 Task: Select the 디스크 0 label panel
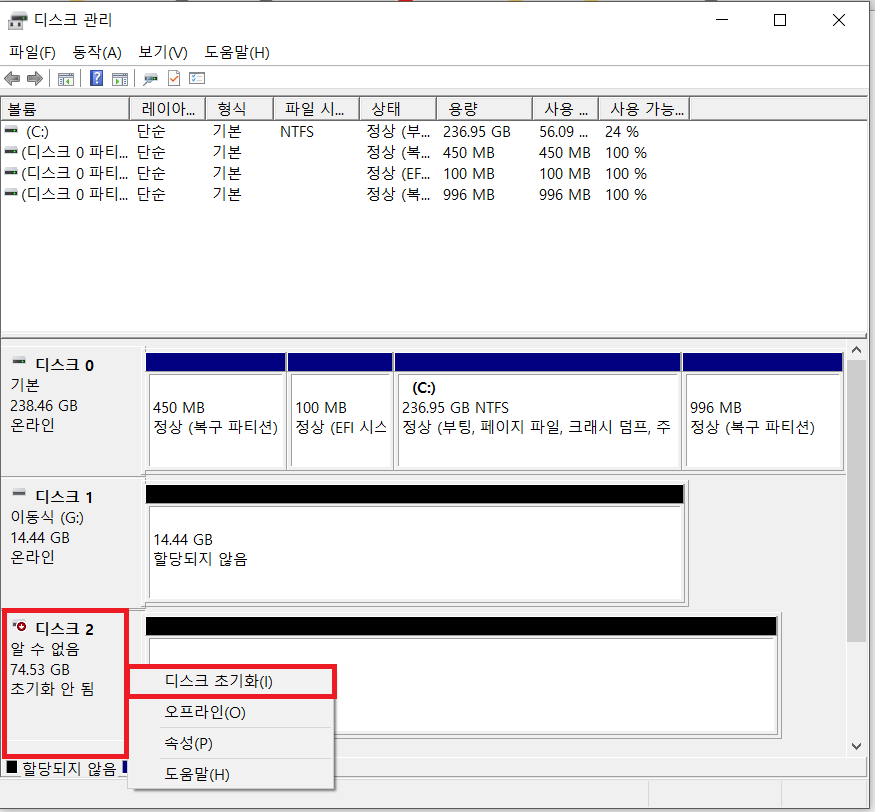(73, 411)
